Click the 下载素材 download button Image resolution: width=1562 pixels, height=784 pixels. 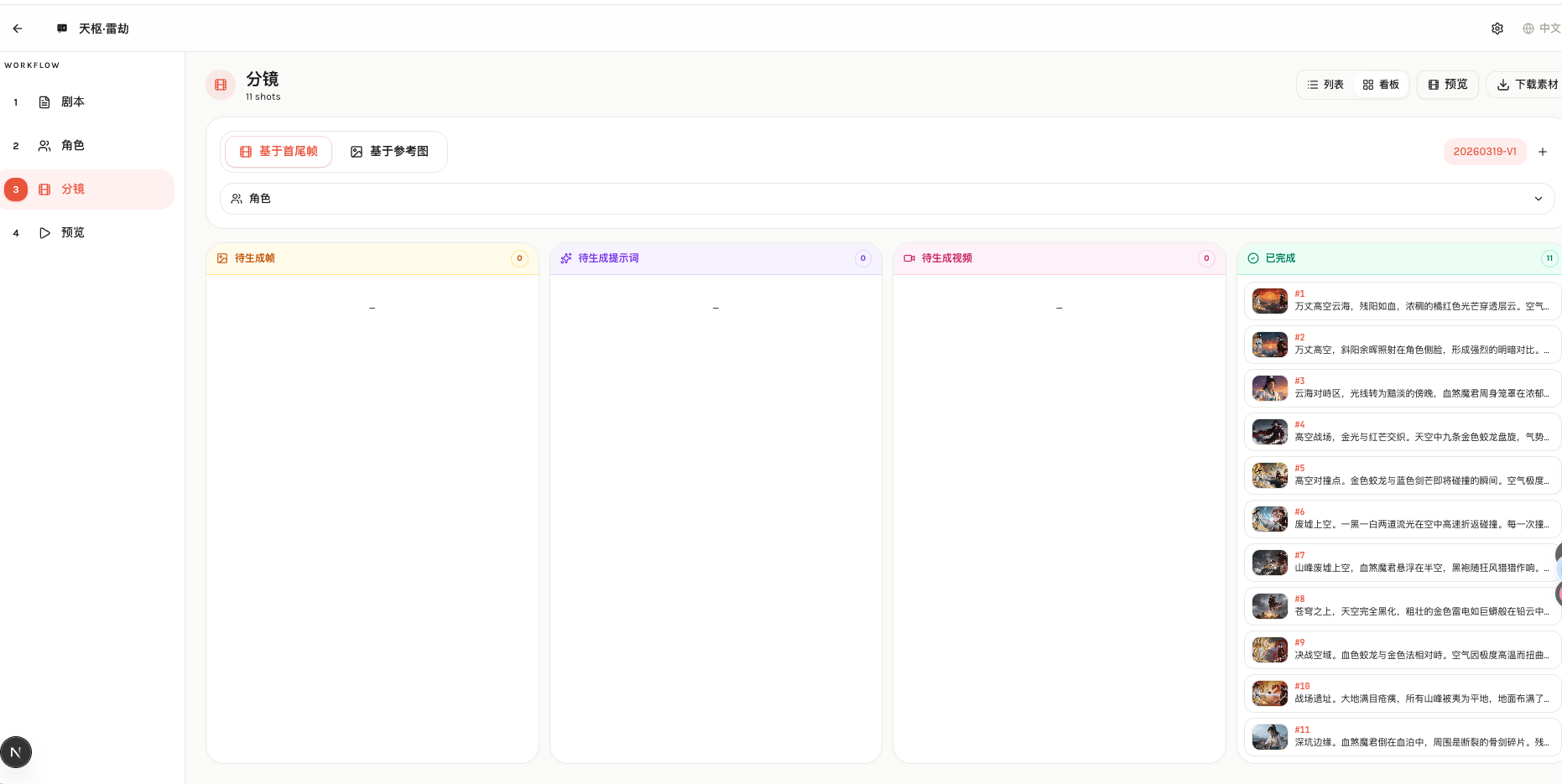point(1528,85)
